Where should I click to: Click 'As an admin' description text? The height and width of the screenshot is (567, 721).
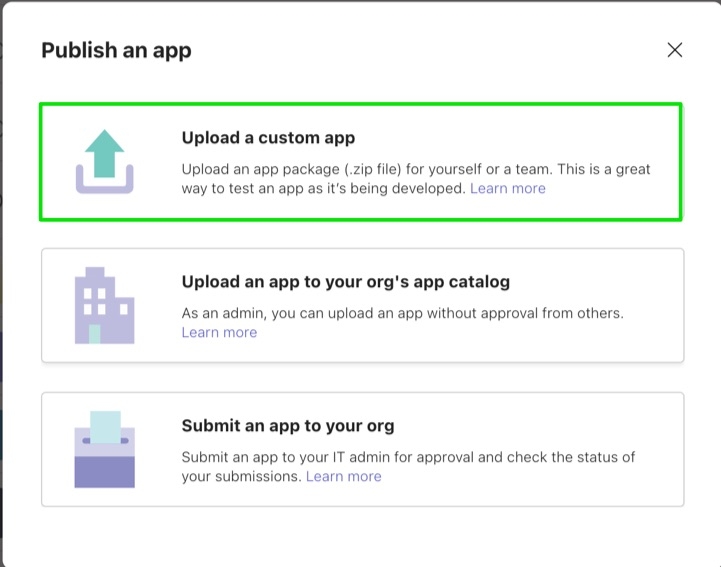[400, 313]
